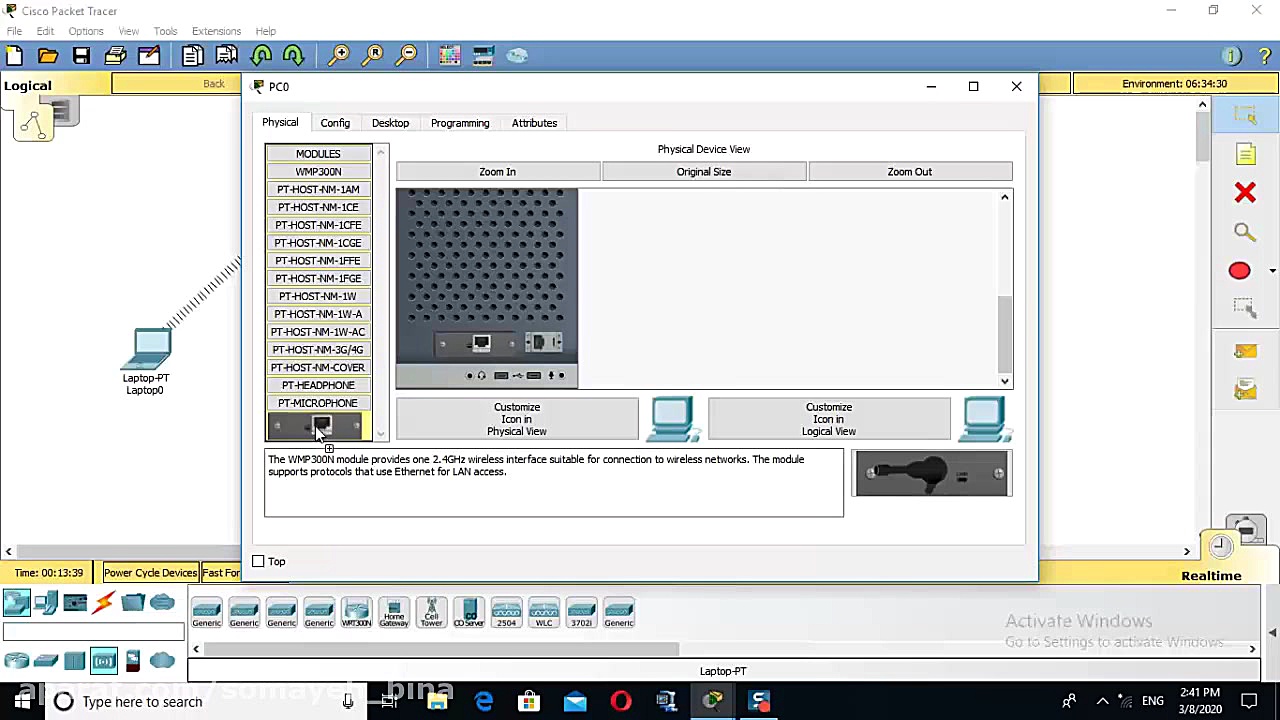Click the Save file icon in toolbar

[81, 56]
